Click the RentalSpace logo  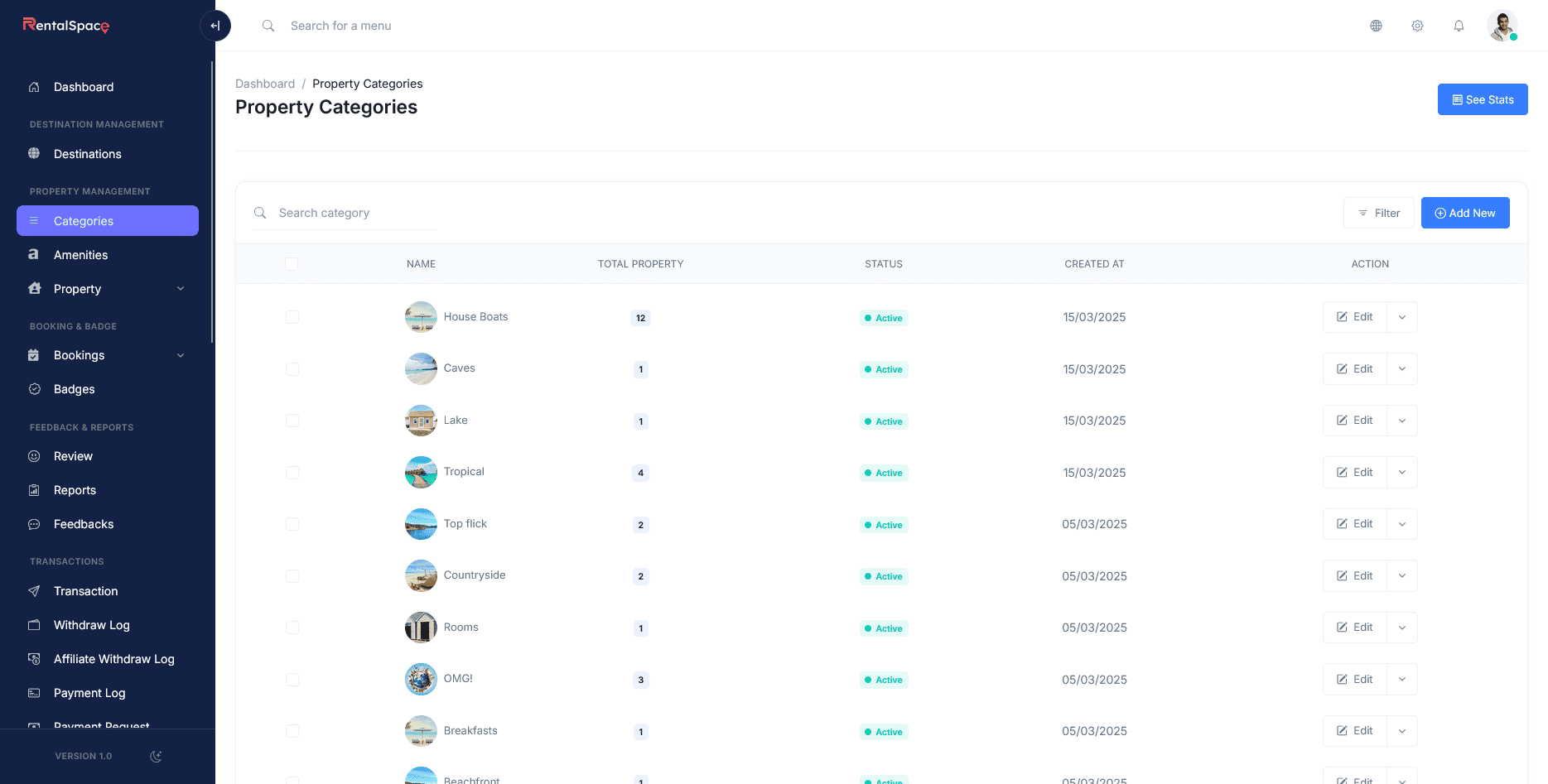click(x=66, y=26)
